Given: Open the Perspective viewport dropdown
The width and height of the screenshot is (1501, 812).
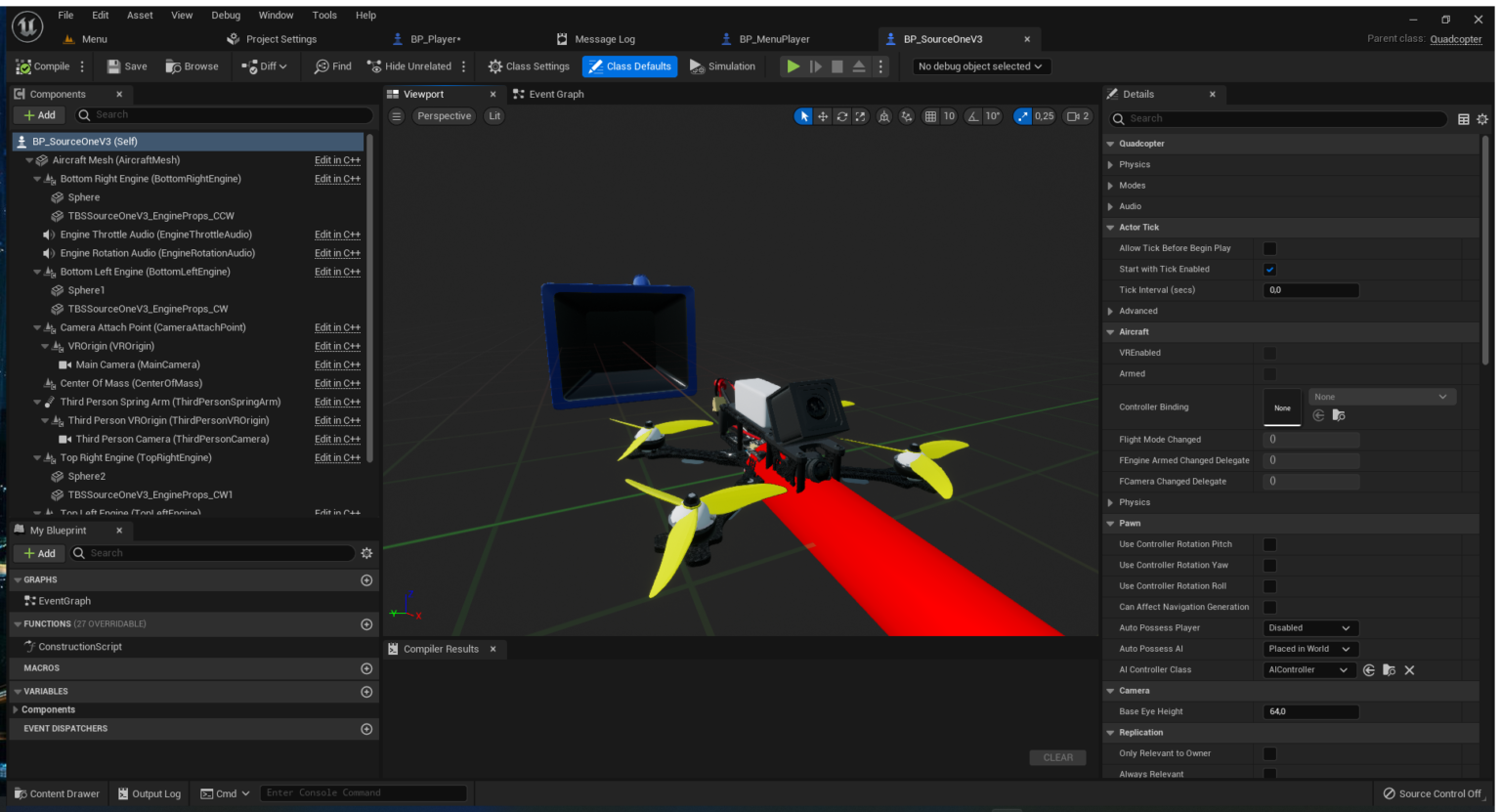Looking at the screenshot, I should (x=443, y=115).
